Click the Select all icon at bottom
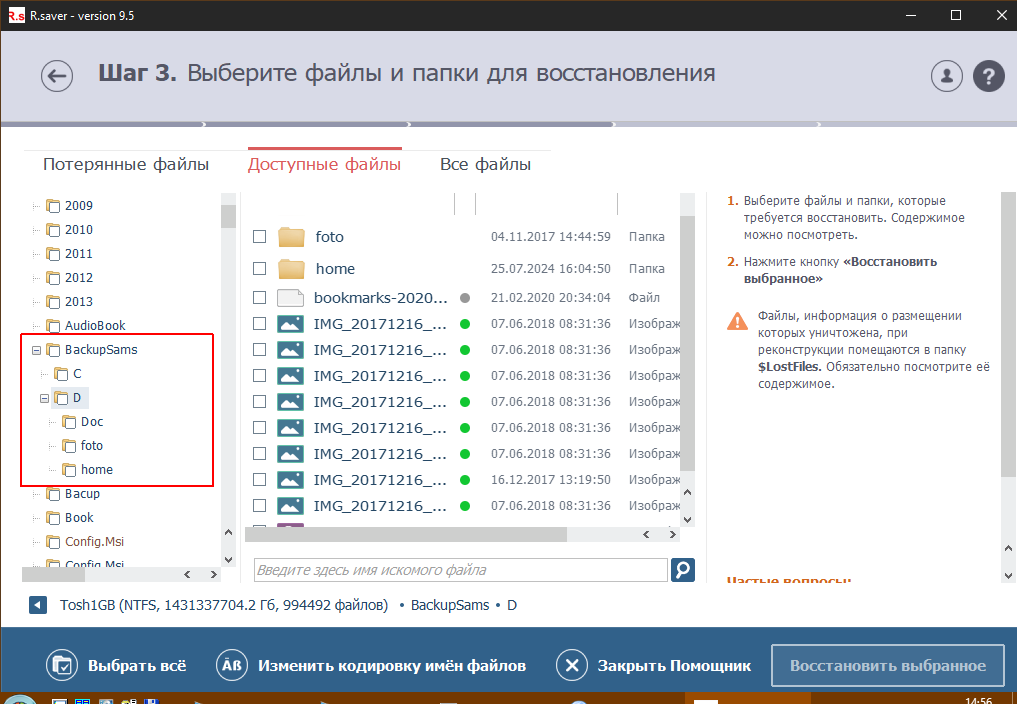 pos(61,666)
